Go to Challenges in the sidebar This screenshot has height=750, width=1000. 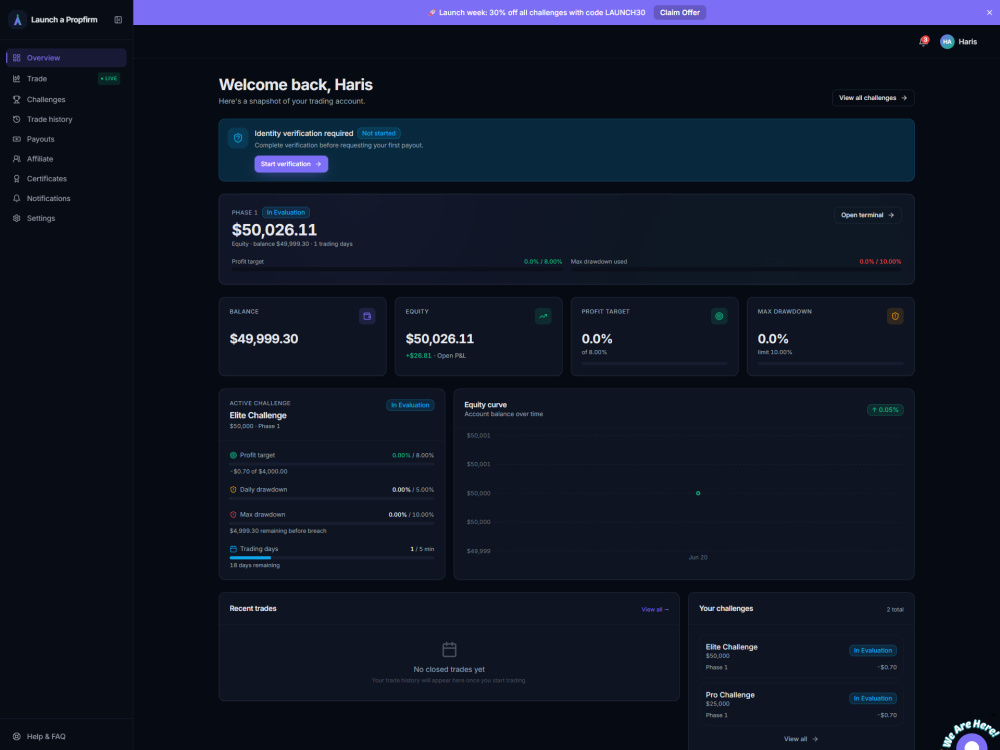pyautogui.click(x=66, y=99)
